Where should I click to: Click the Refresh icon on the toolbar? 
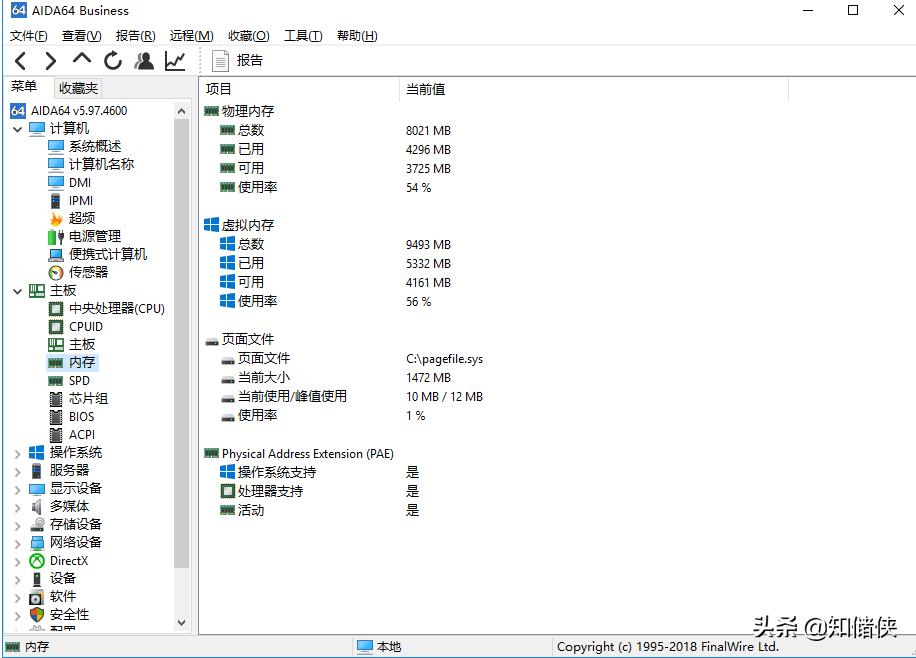pyautogui.click(x=112, y=60)
